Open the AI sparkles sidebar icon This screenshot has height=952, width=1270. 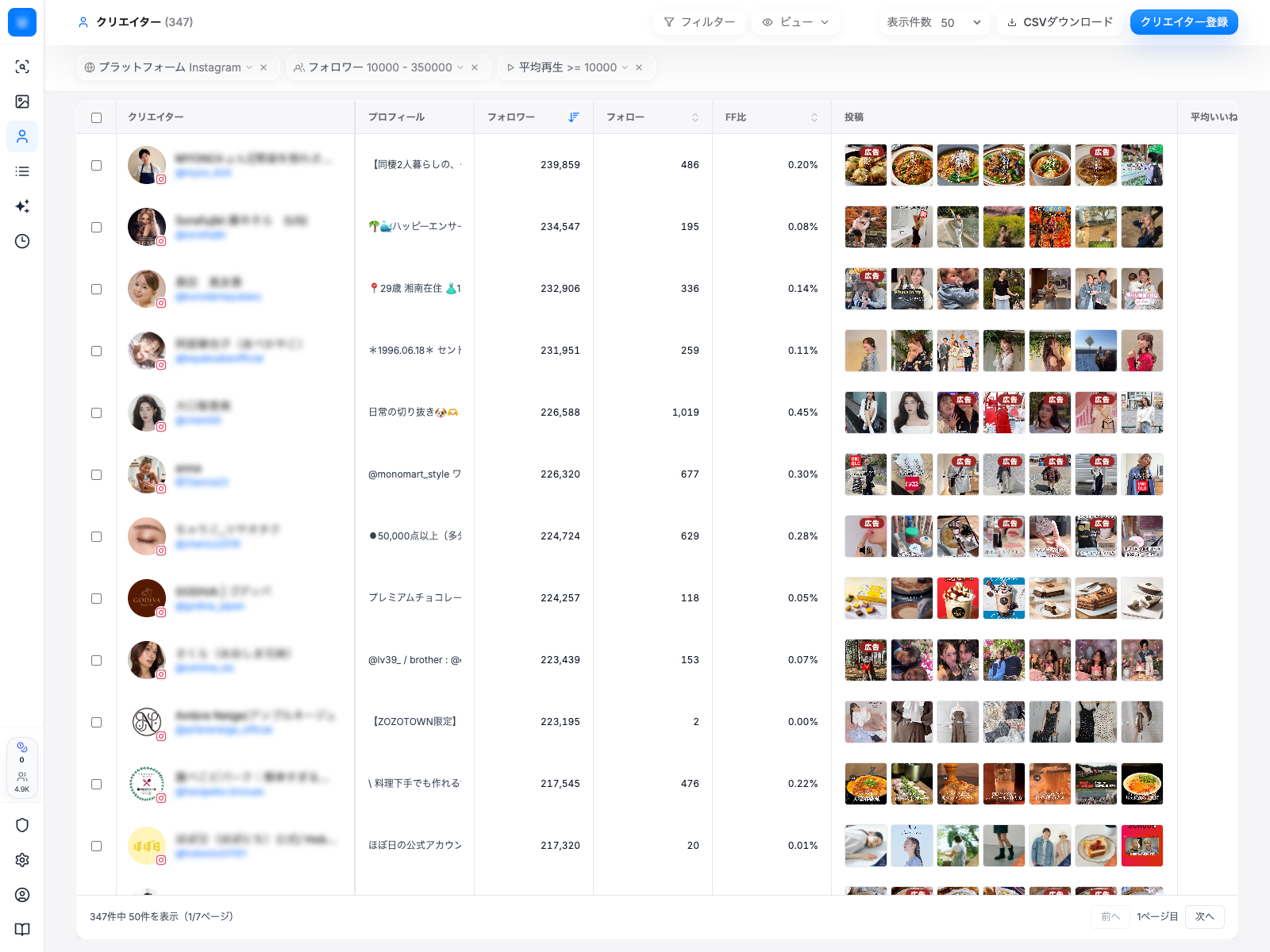(22, 206)
